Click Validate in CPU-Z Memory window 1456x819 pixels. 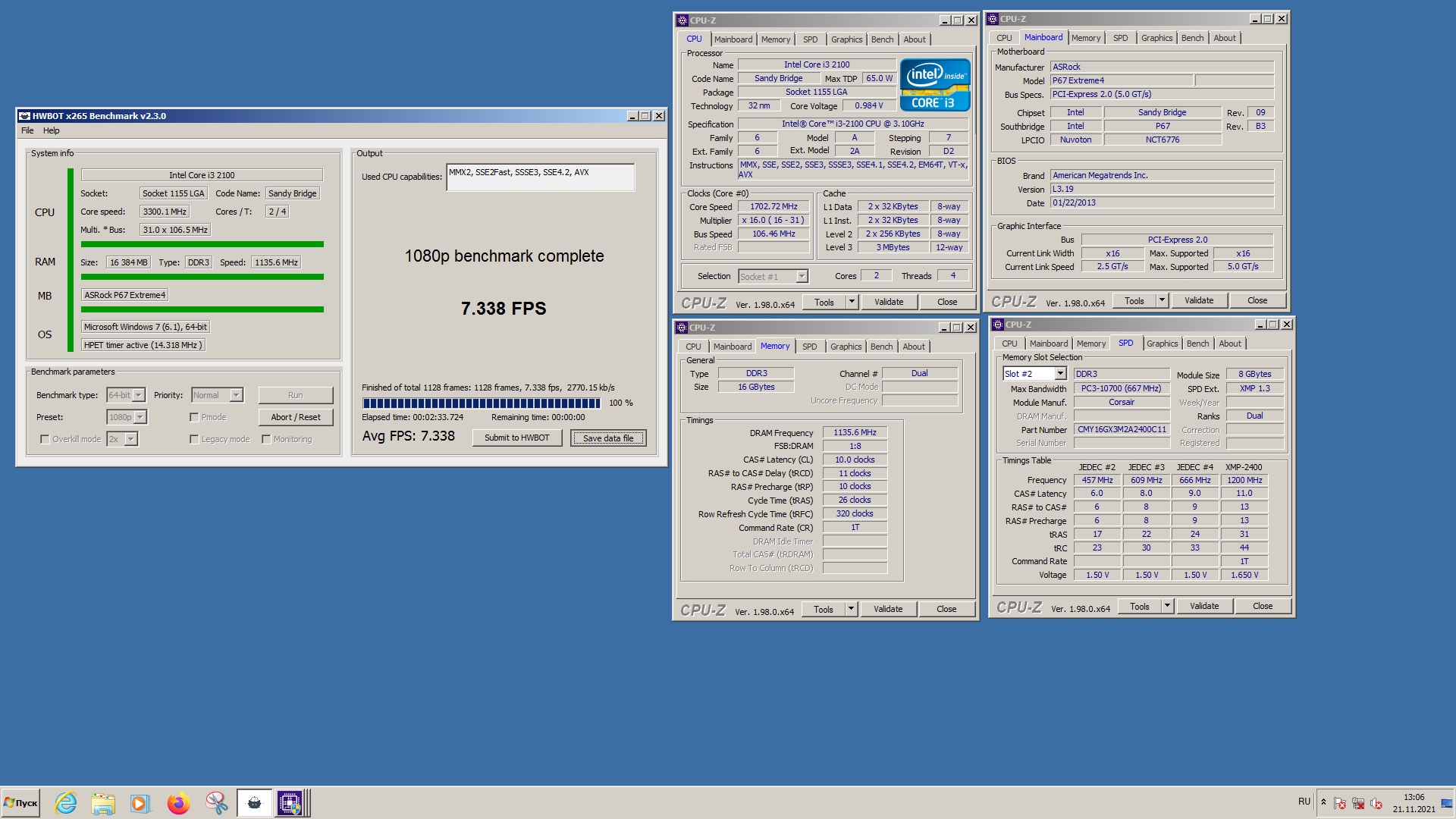point(888,609)
